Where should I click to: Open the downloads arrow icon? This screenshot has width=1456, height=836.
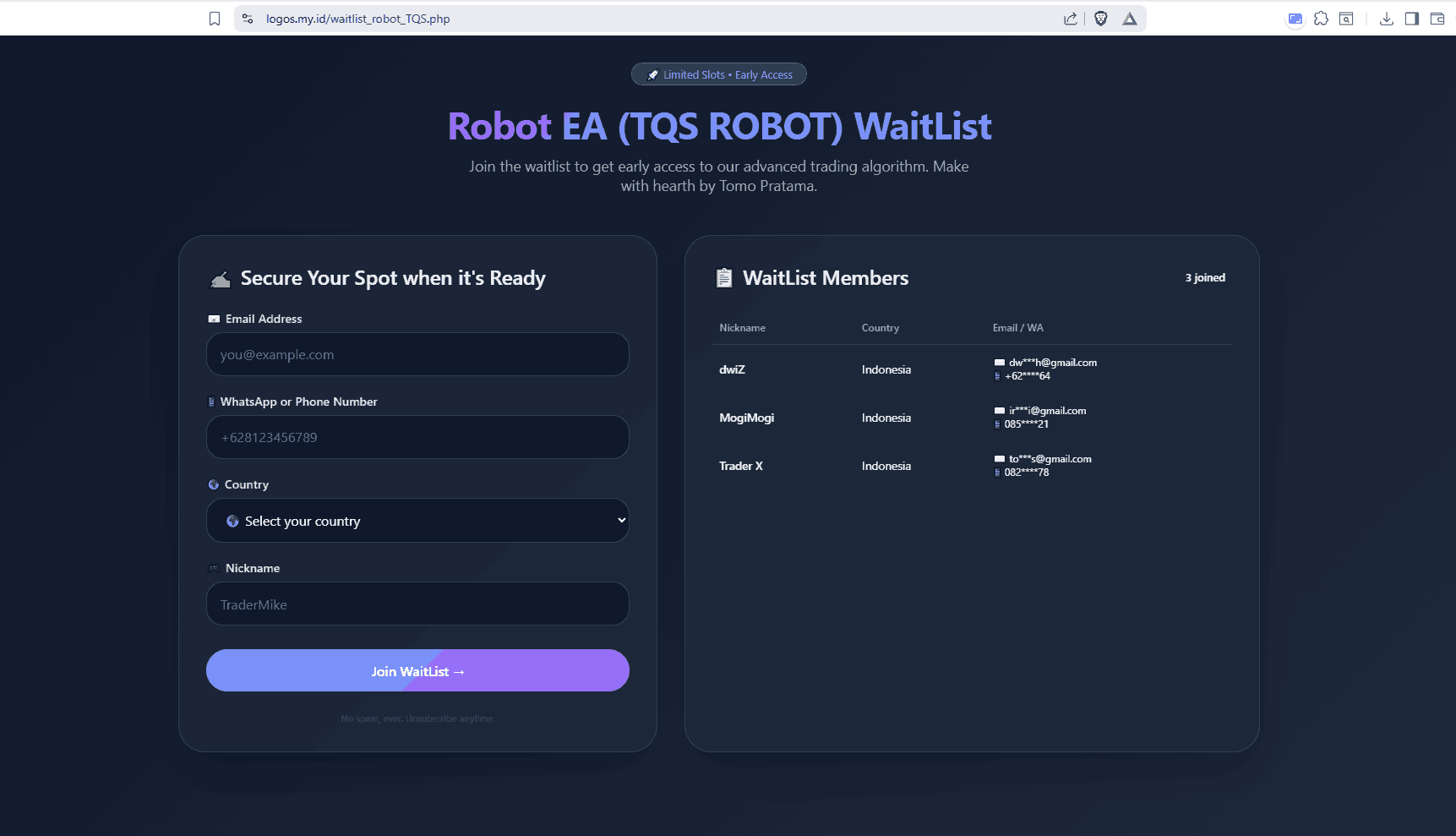click(x=1387, y=19)
